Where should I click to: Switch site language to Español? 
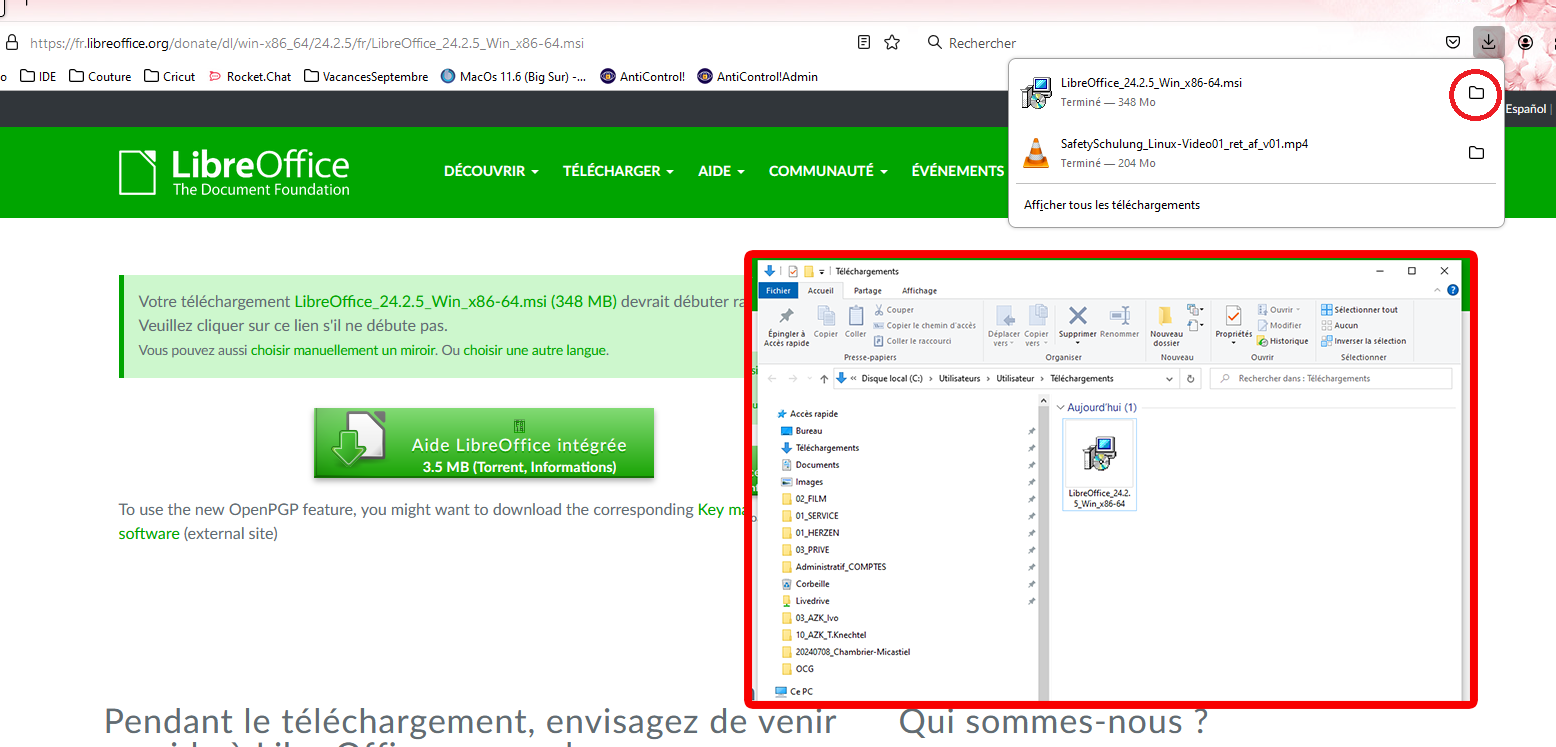point(1525,109)
